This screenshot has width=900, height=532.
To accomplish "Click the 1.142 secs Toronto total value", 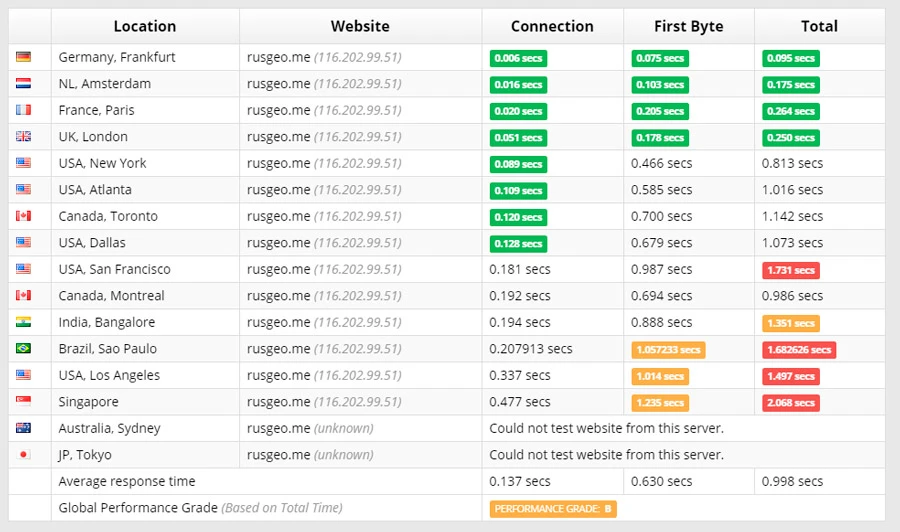I will 792,216.
